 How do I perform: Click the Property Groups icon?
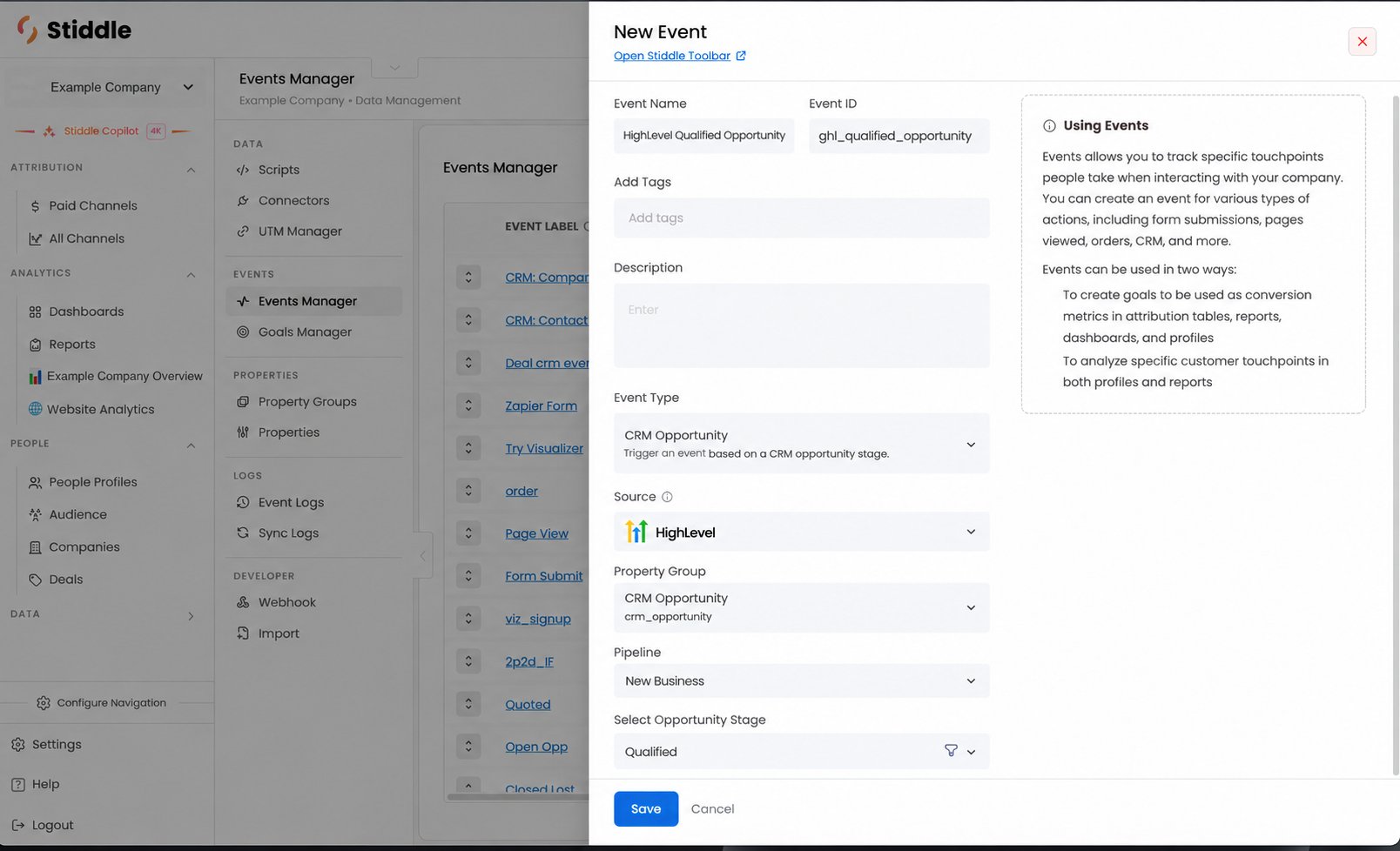tap(243, 402)
